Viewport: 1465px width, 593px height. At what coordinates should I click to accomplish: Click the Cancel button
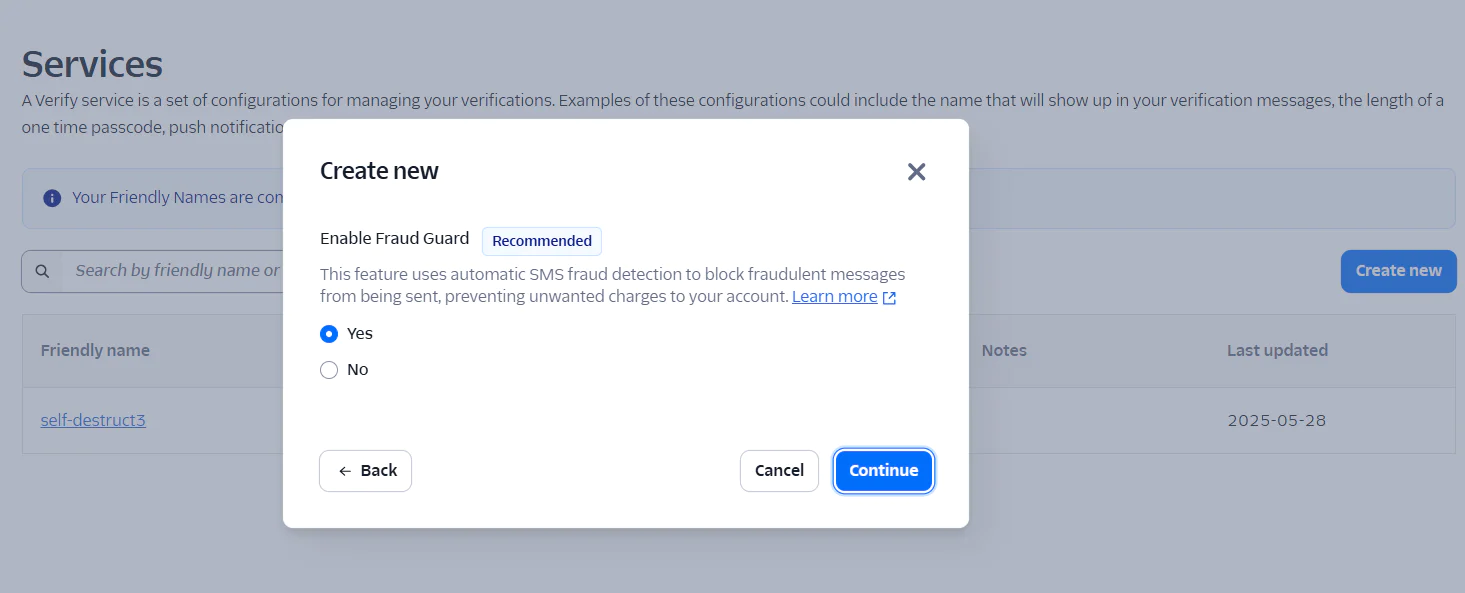779,470
